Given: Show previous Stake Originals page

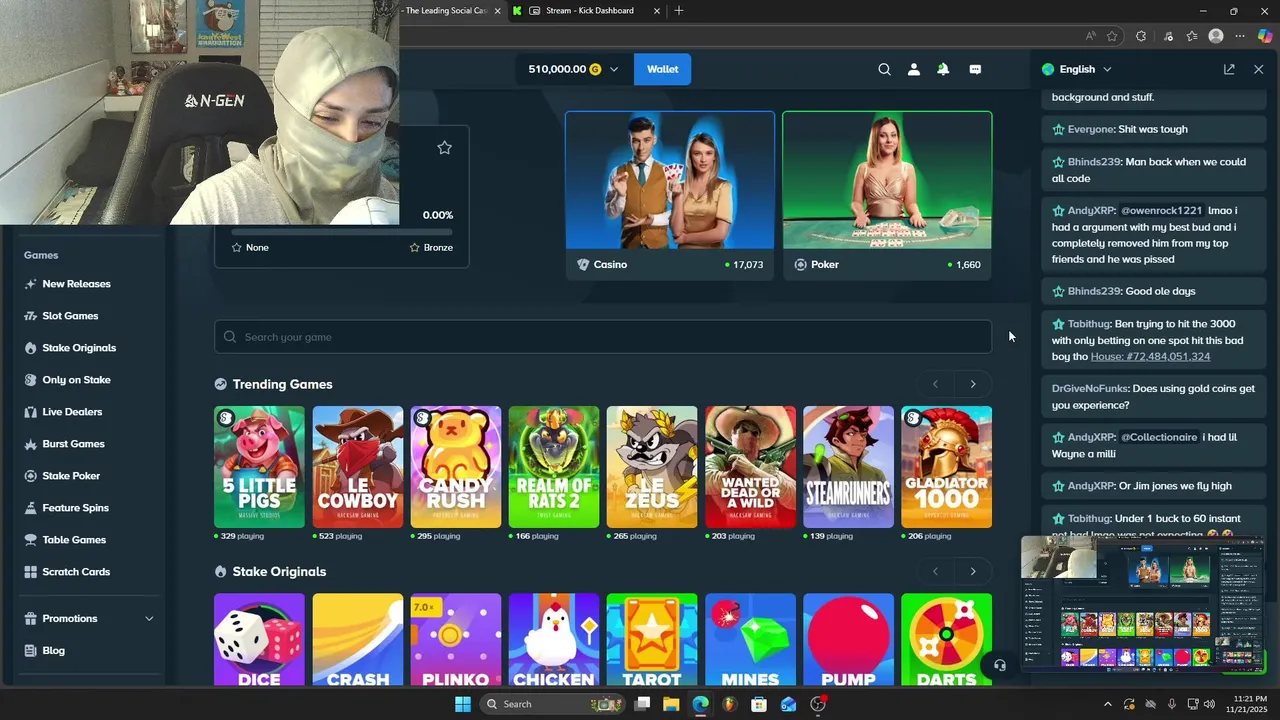Looking at the screenshot, I should coord(935,572).
